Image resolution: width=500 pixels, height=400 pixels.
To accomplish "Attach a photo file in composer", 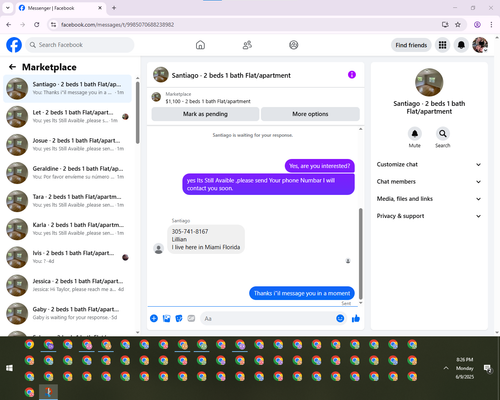I will (166, 318).
